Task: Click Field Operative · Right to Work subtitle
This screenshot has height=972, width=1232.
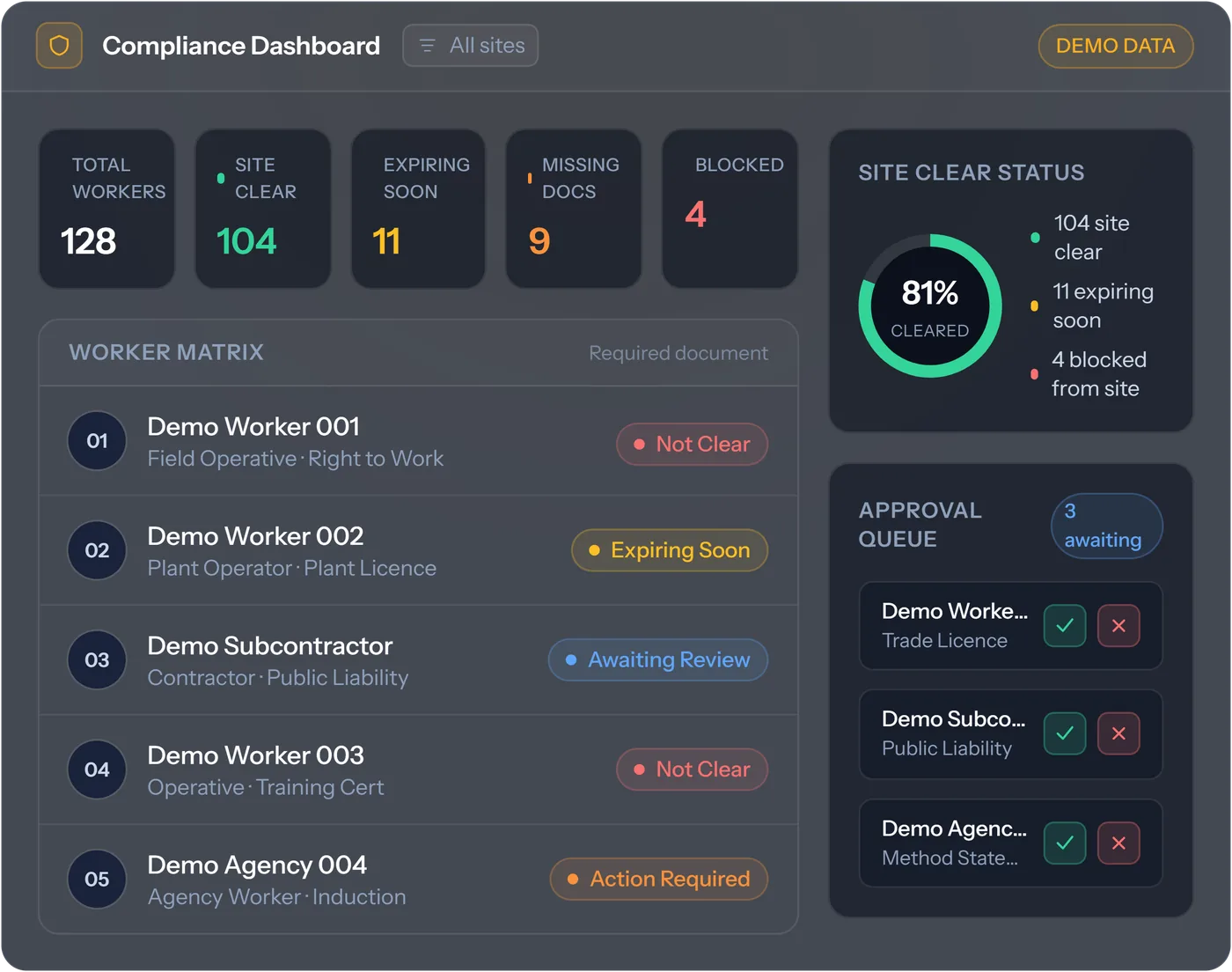Action: 296,459
